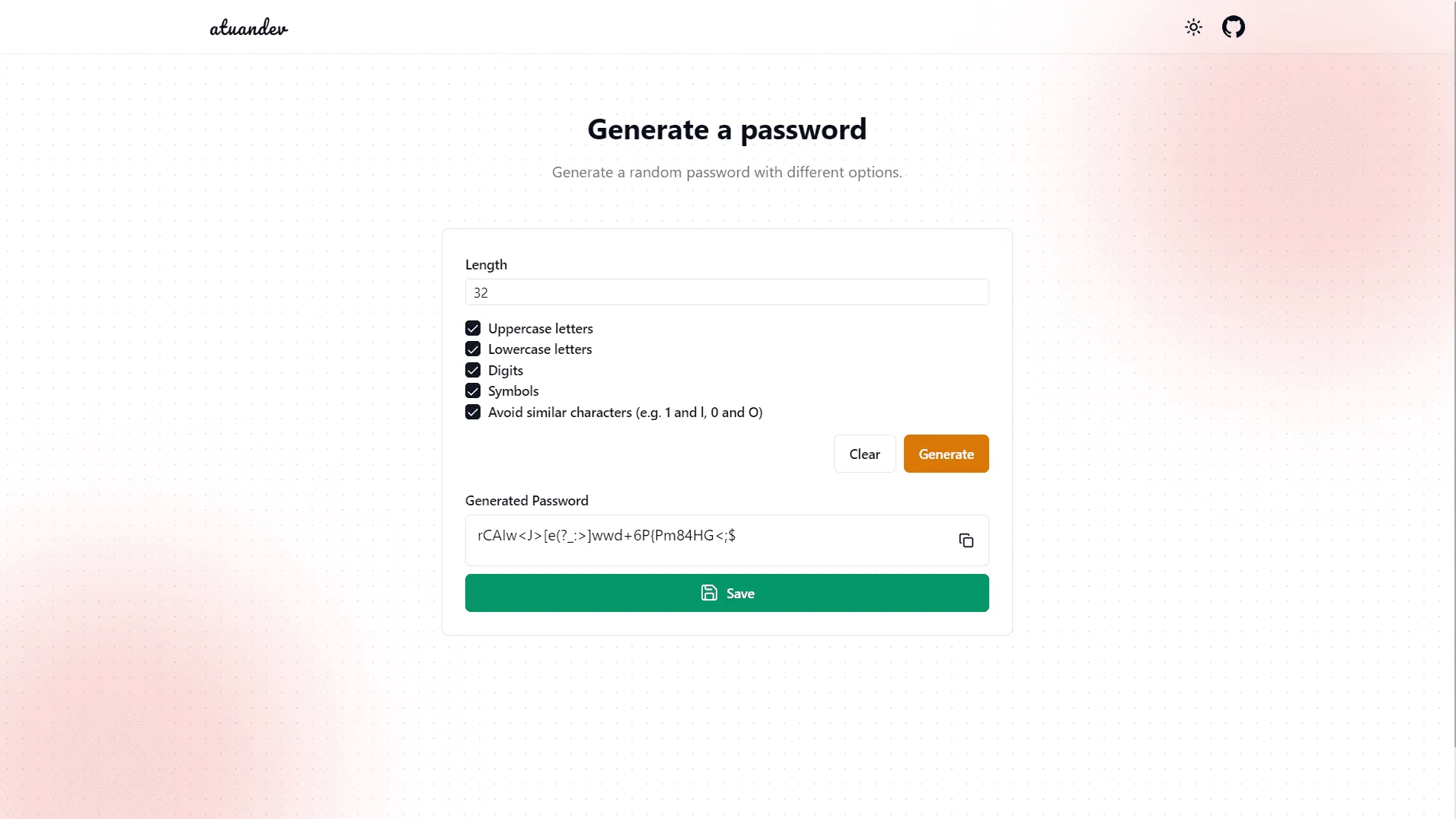The width and height of the screenshot is (1456, 819).
Task: Click Clear to reset options
Action: [x=864, y=453]
